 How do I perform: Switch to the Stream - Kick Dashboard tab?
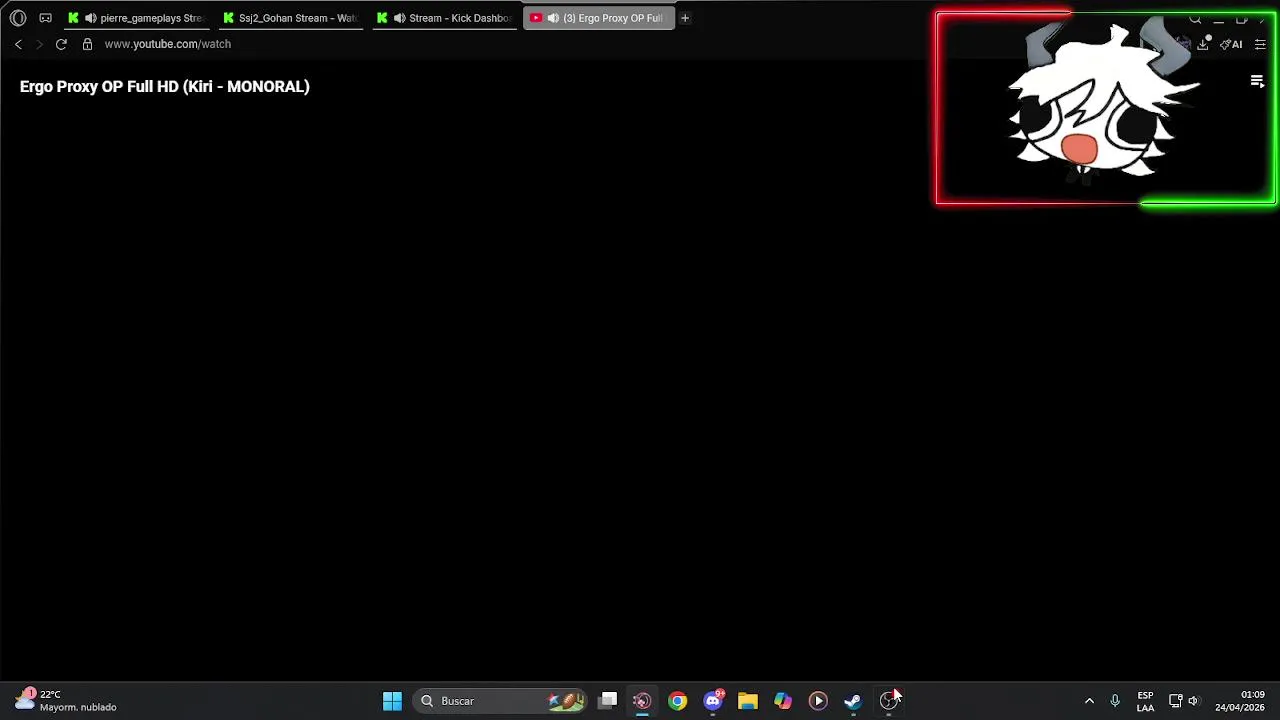click(x=445, y=18)
